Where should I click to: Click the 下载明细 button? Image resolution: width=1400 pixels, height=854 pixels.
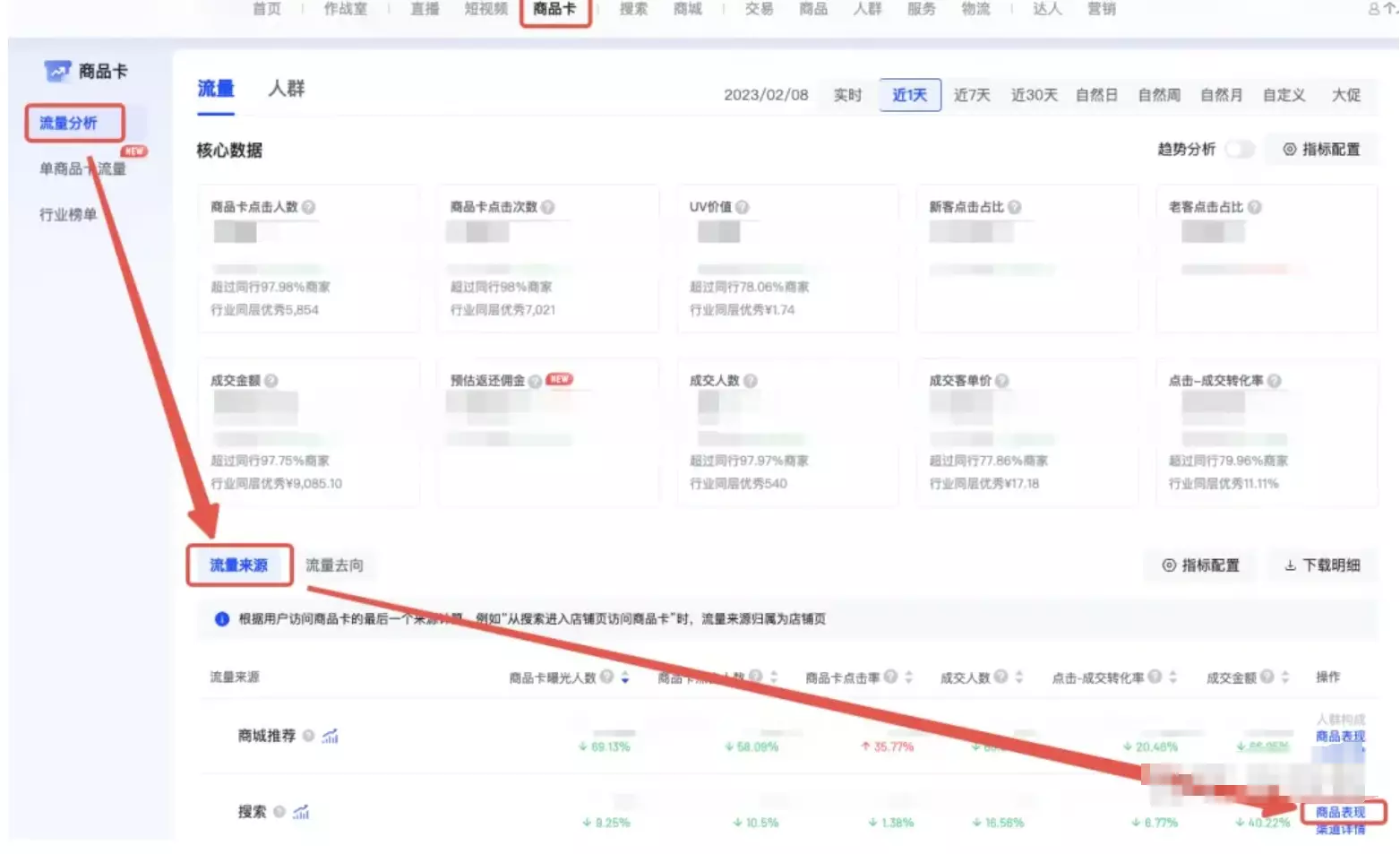point(1322,565)
